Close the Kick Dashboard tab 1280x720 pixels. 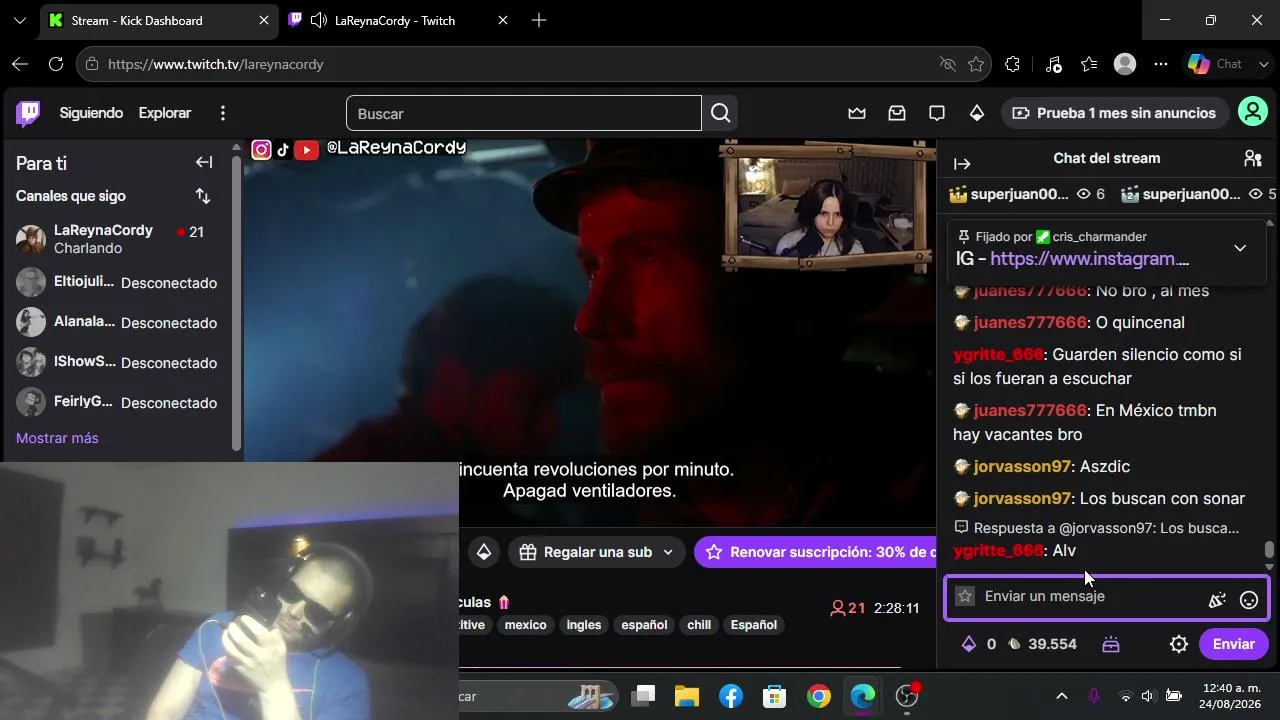264,20
